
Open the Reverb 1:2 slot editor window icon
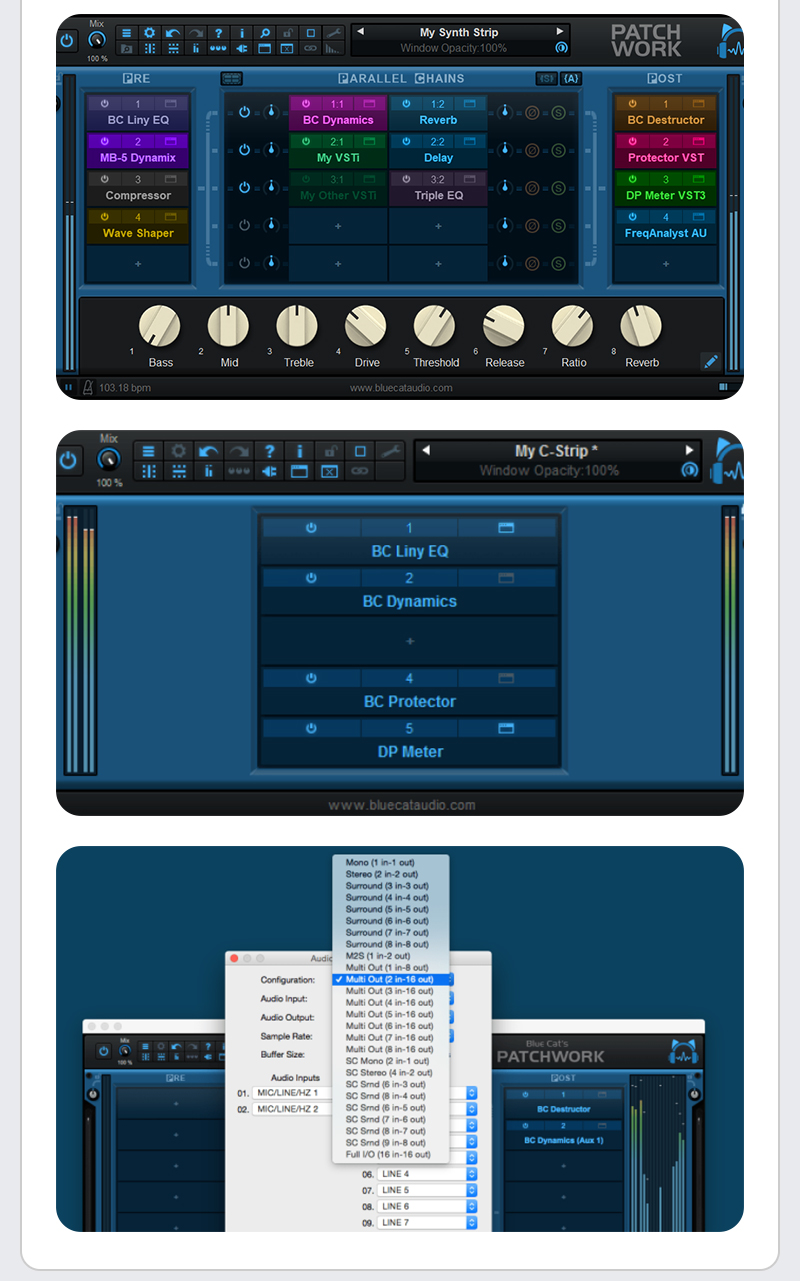coord(470,104)
